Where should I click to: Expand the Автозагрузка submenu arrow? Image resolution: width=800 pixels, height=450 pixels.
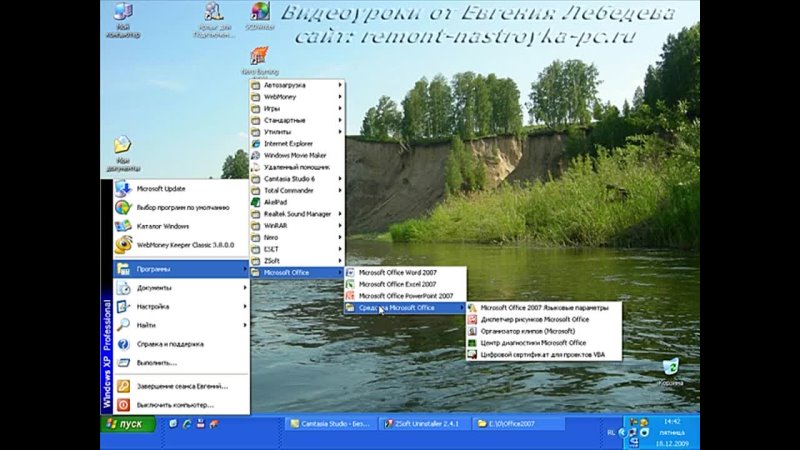(340, 85)
